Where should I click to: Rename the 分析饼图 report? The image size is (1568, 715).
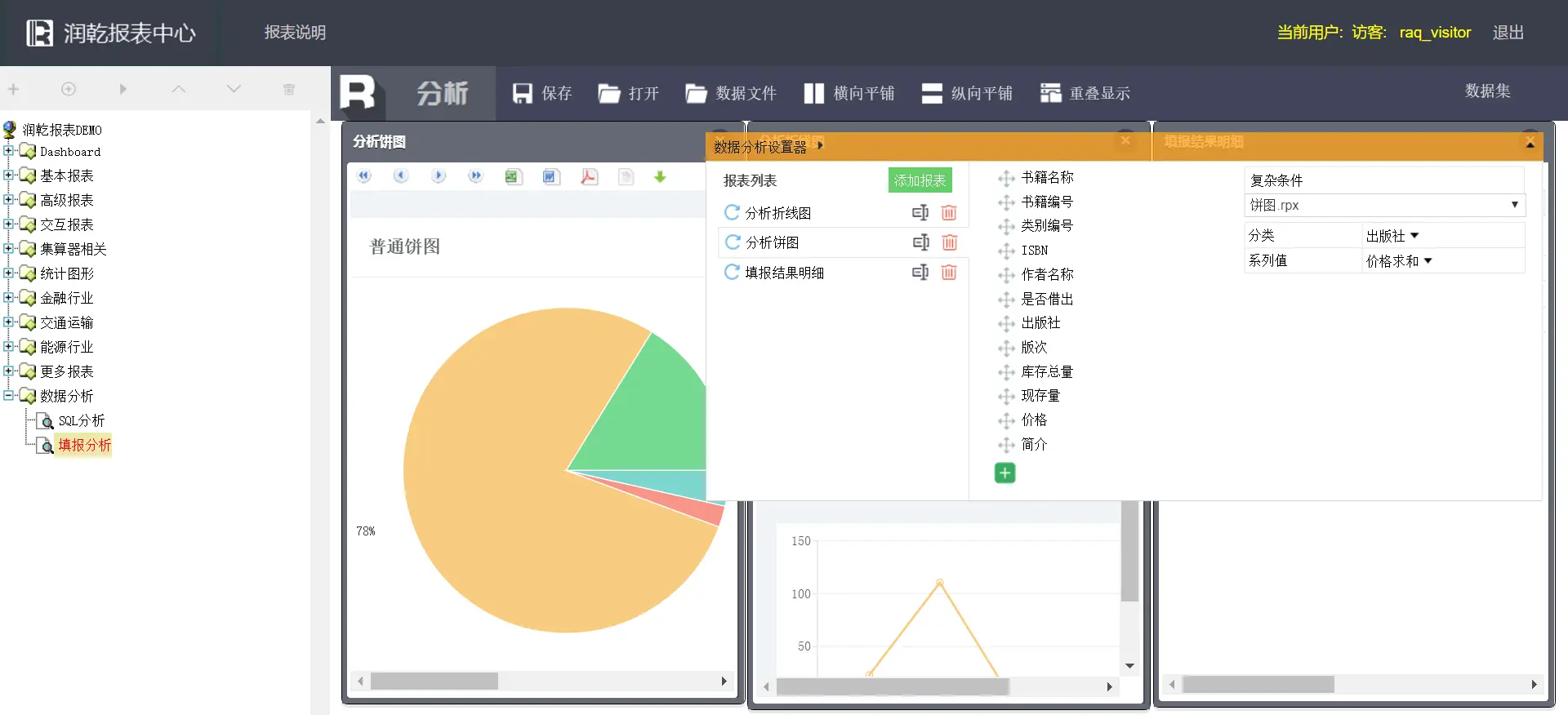click(x=920, y=242)
